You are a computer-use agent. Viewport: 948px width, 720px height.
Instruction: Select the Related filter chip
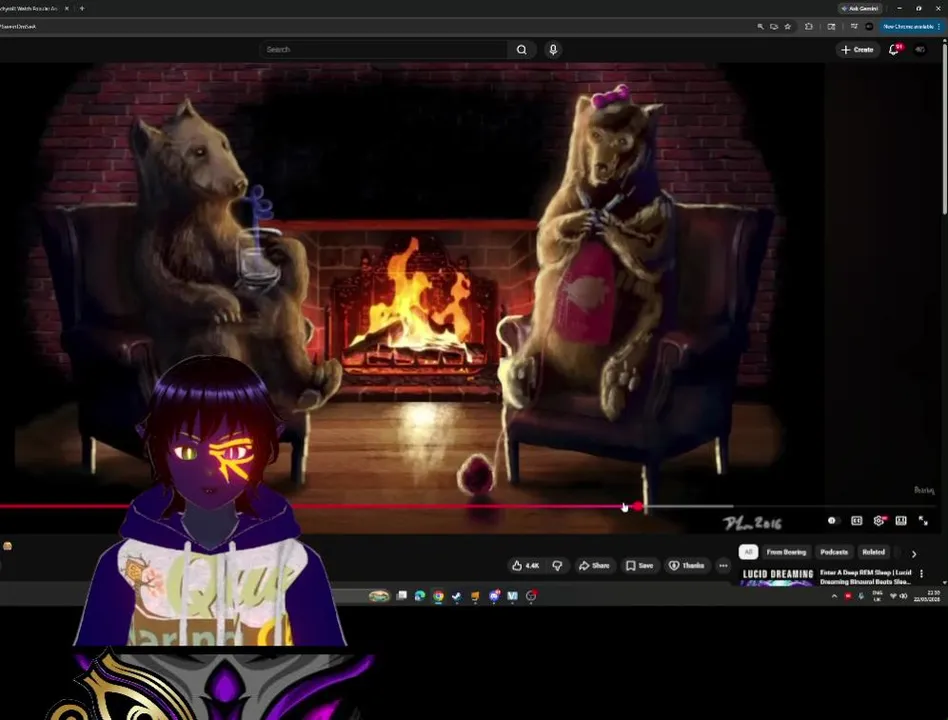pyautogui.click(x=873, y=552)
